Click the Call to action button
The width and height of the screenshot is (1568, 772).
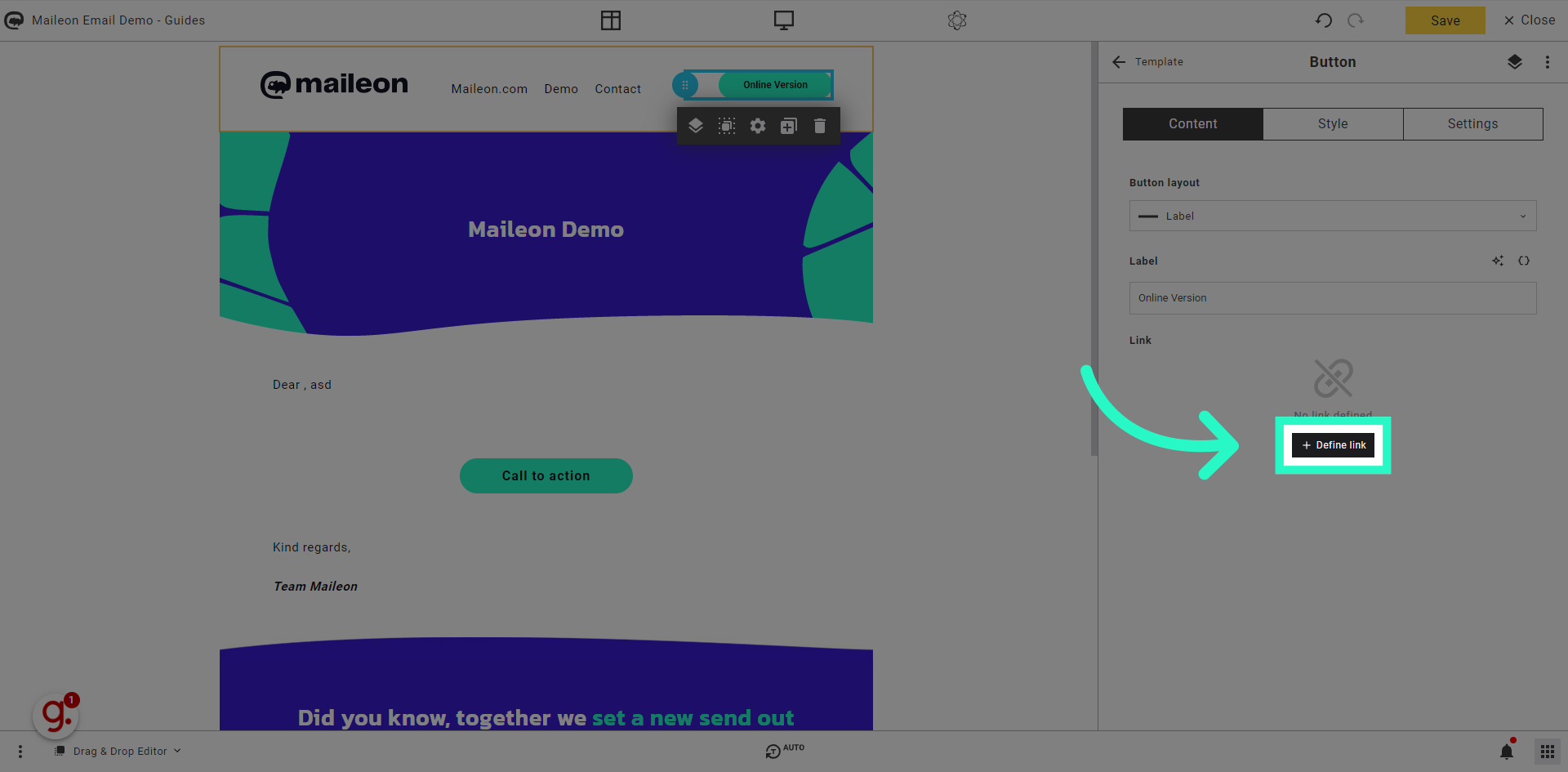(x=546, y=476)
